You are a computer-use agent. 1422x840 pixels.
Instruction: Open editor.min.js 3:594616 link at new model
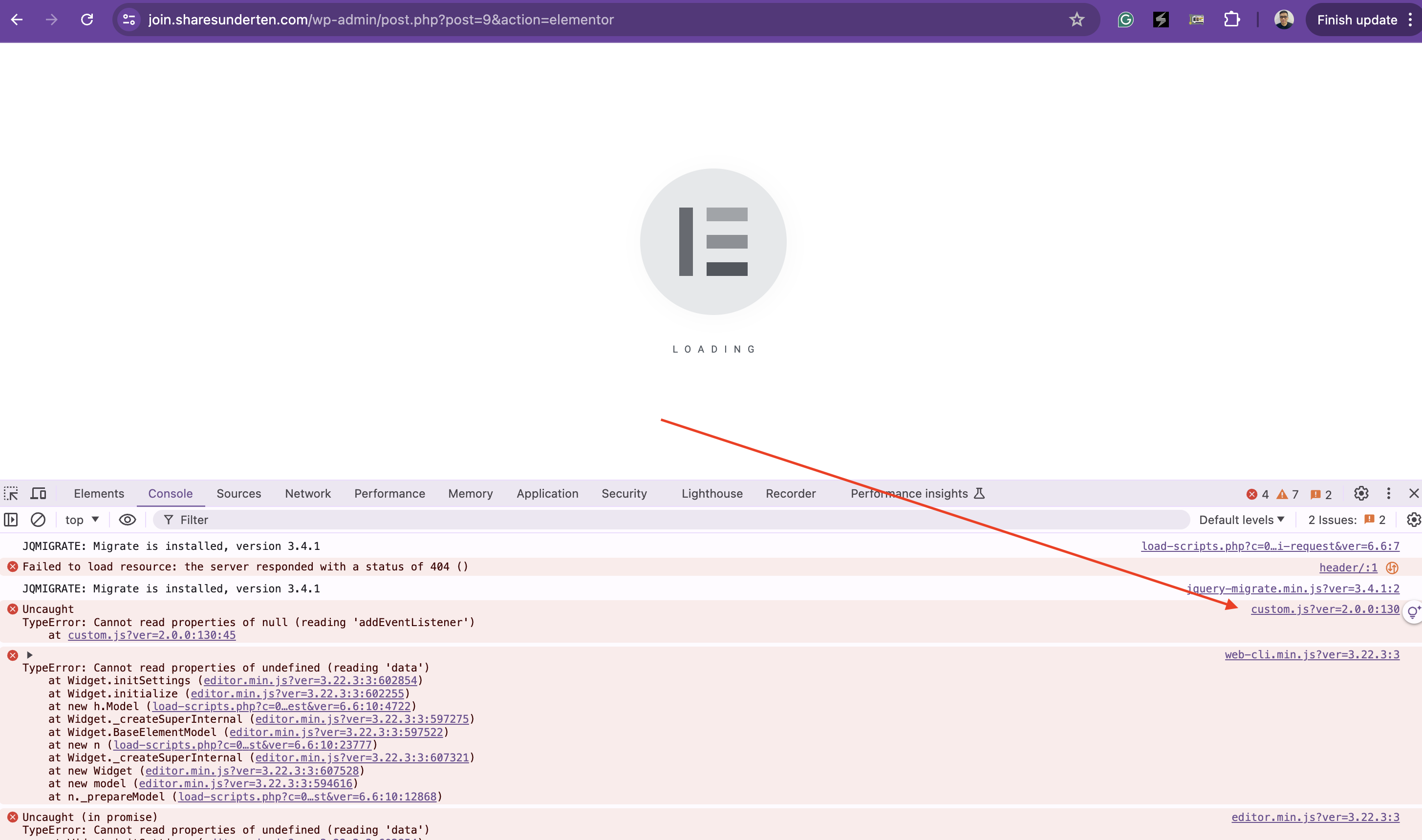246,783
